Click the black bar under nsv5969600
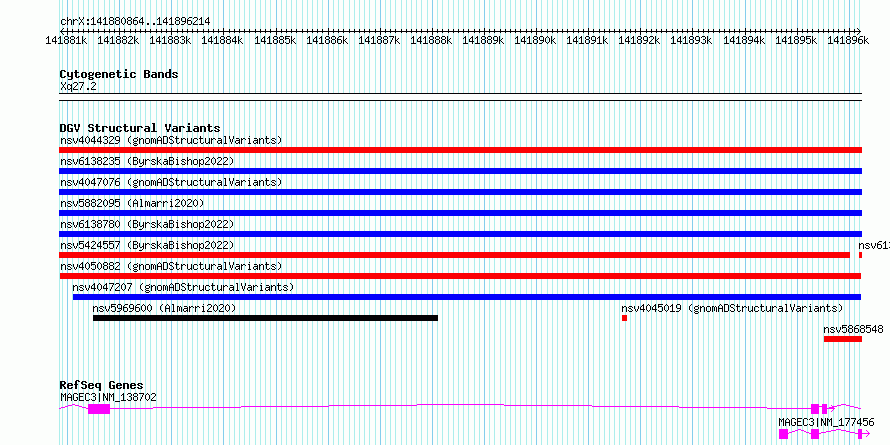The image size is (890, 445). tap(265, 318)
